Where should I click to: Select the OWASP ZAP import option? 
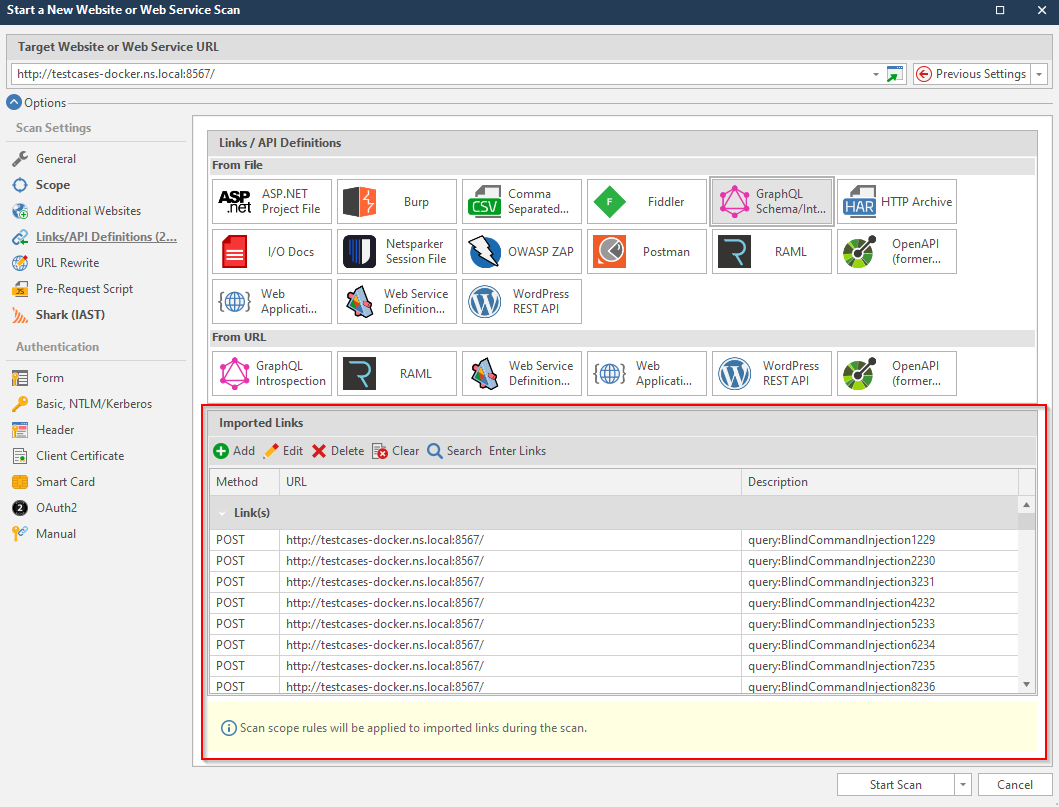(x=521, y=251)
